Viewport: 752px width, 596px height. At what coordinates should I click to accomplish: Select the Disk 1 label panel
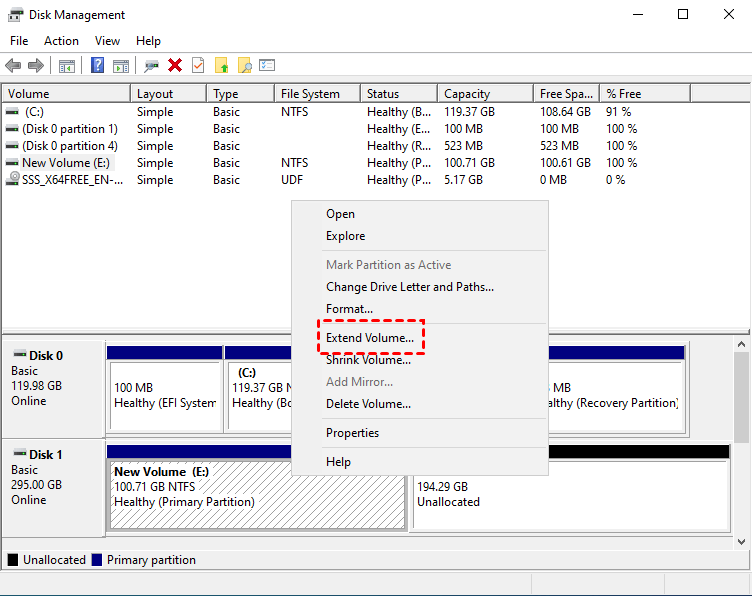coord(54,488)
